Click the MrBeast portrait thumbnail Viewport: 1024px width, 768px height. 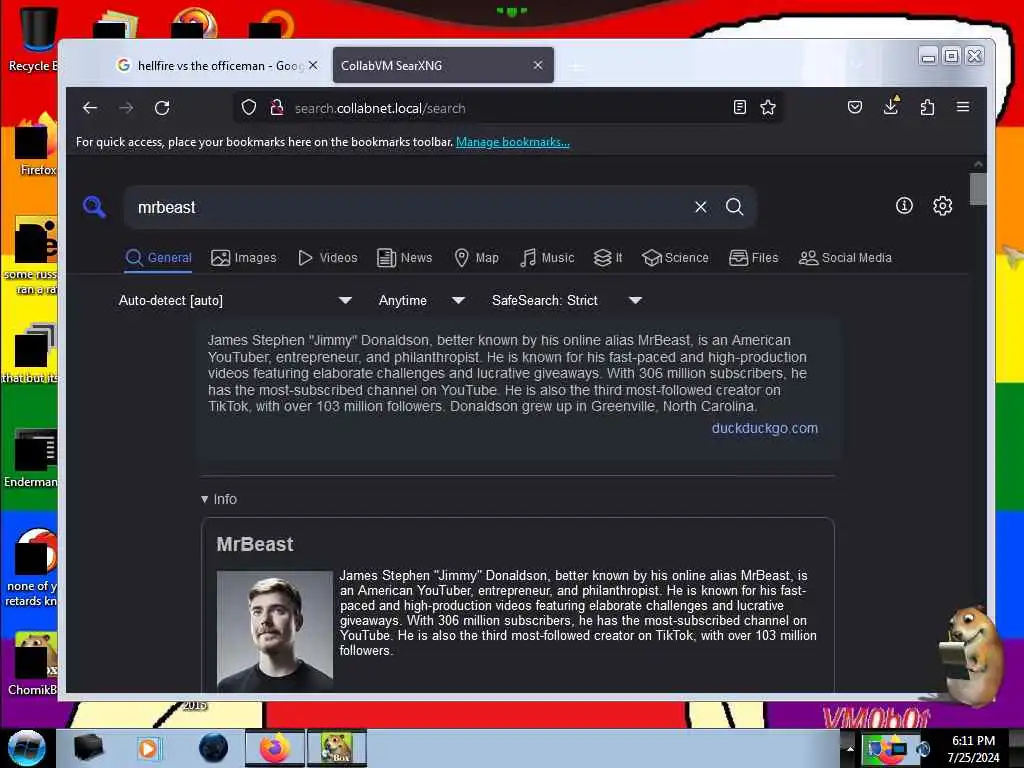tap(275, 631)
